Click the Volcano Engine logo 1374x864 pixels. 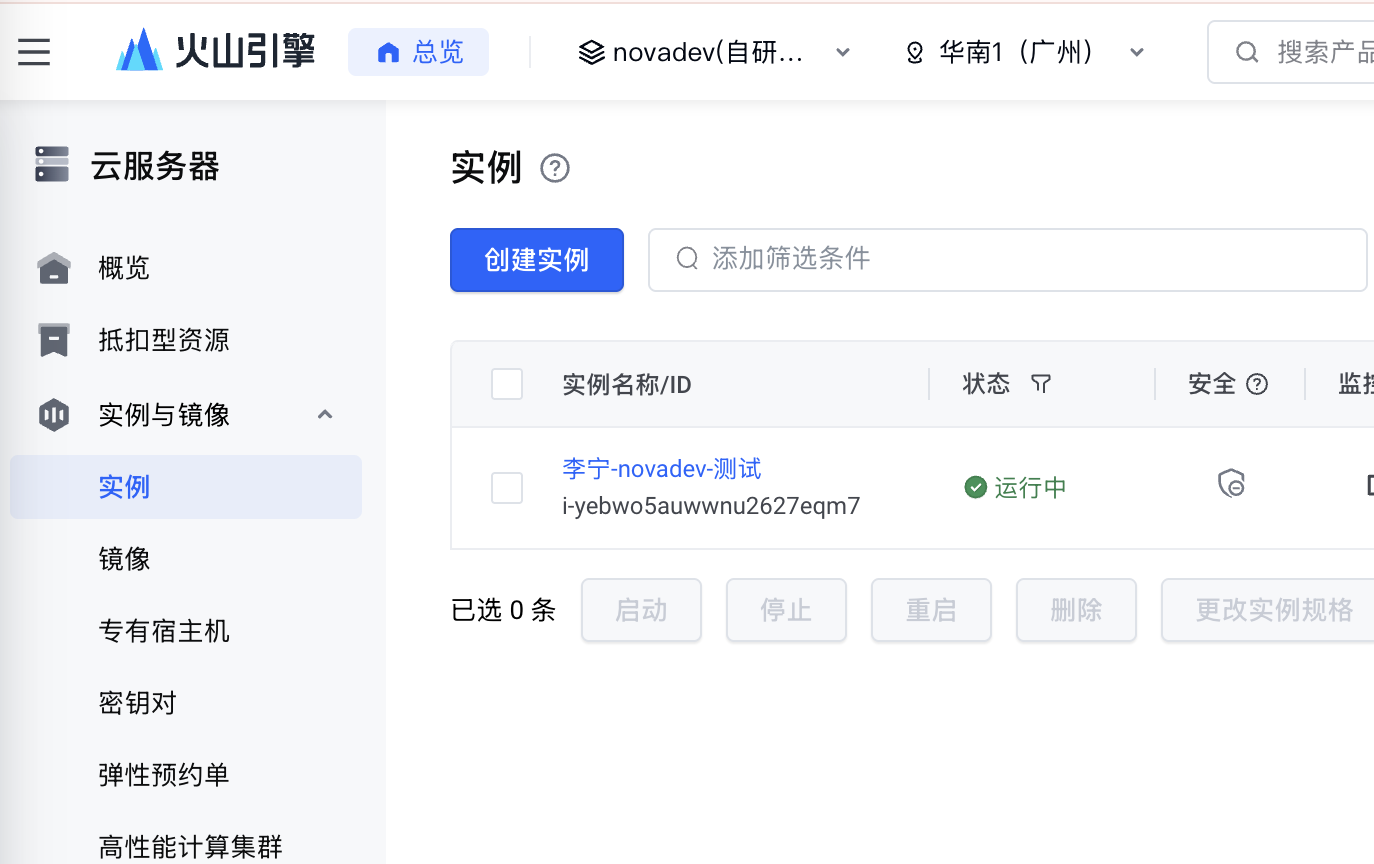216,51
